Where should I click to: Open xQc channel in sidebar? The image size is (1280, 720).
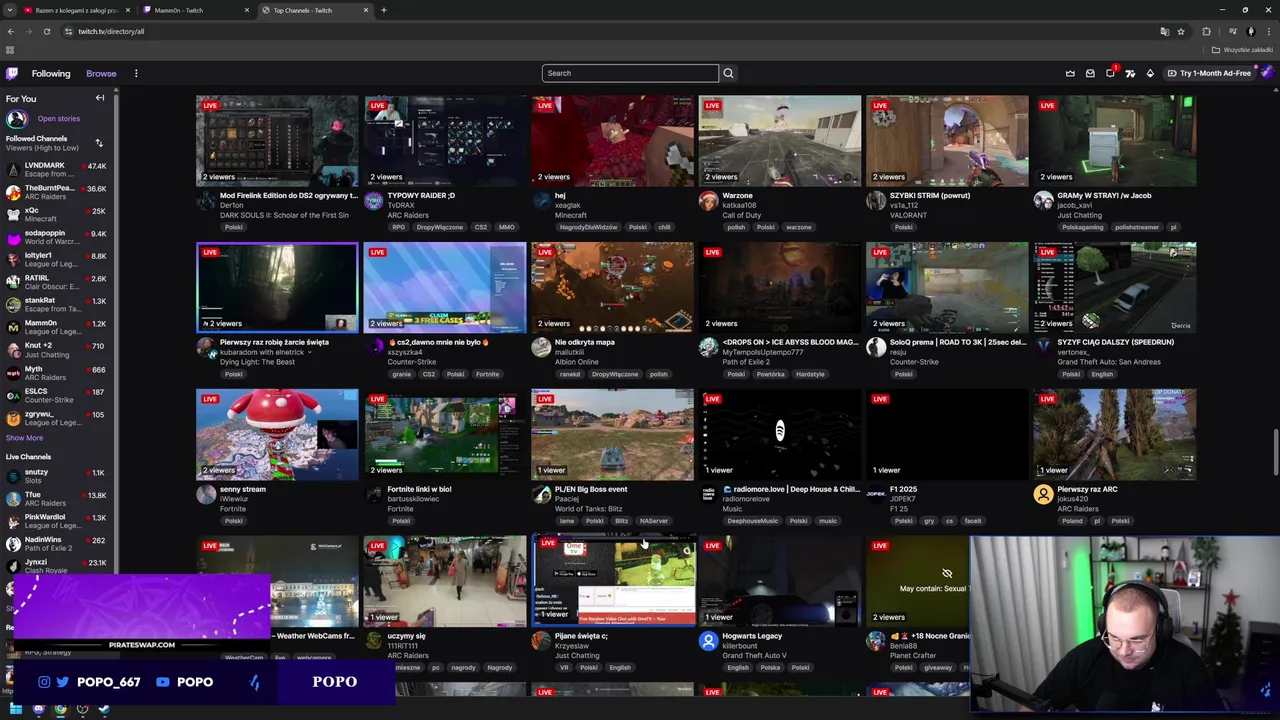click(56, 215)
